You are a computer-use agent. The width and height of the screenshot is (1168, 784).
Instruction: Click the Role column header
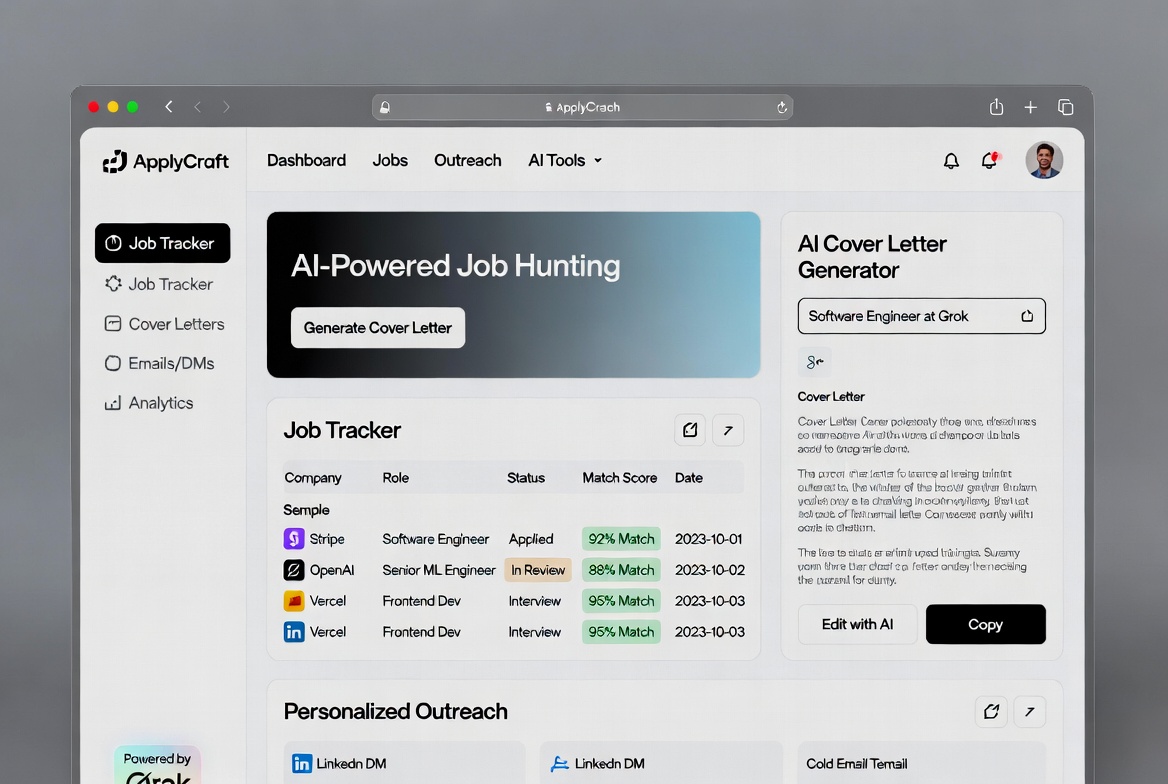(x=396, y=478)
